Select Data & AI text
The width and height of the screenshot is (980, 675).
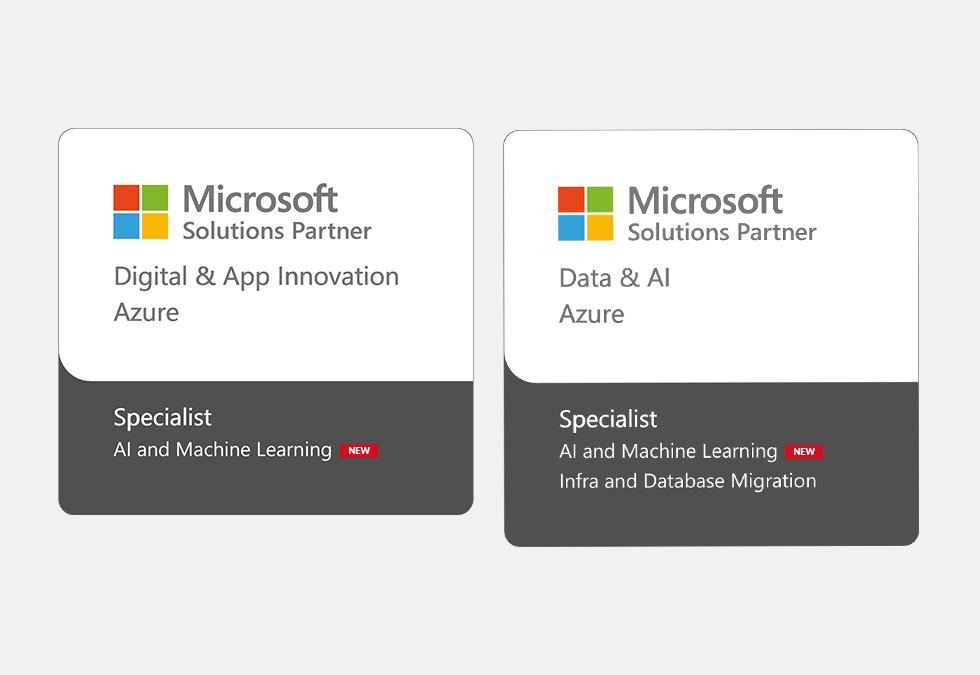click(x=614, y=278)
